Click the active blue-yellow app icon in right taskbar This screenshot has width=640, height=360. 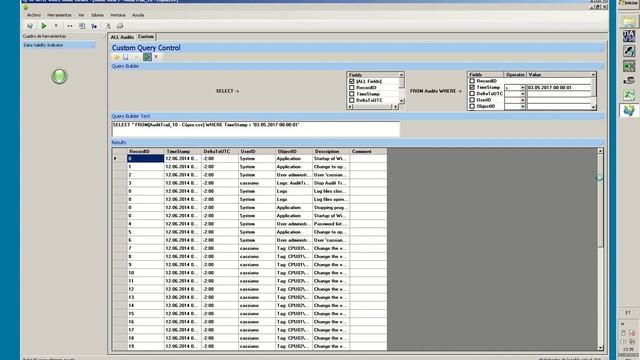pyautogui.click(x=629, y=110)
